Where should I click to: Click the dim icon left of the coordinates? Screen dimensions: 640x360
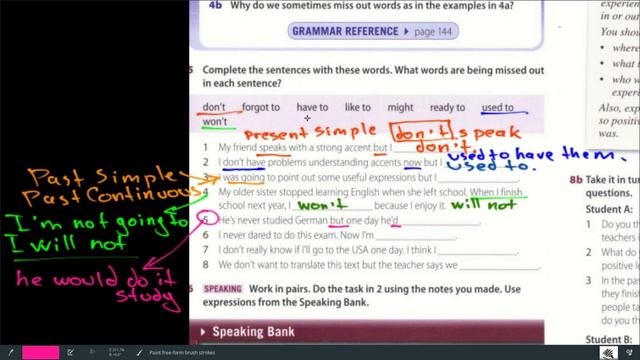point(92,351)
